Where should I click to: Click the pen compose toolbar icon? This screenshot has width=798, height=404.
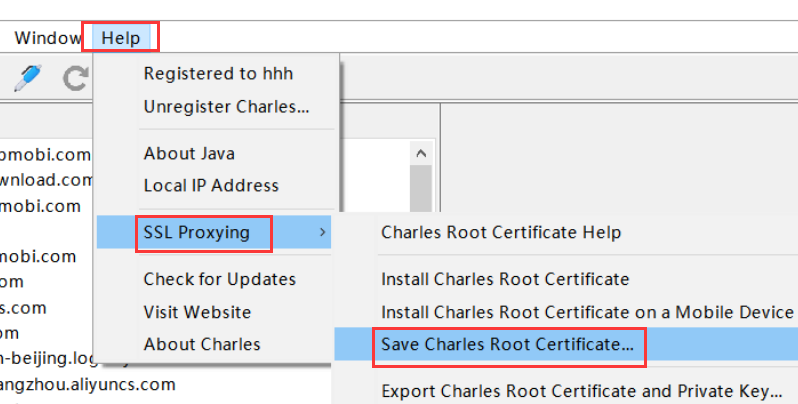click(27, 78)
